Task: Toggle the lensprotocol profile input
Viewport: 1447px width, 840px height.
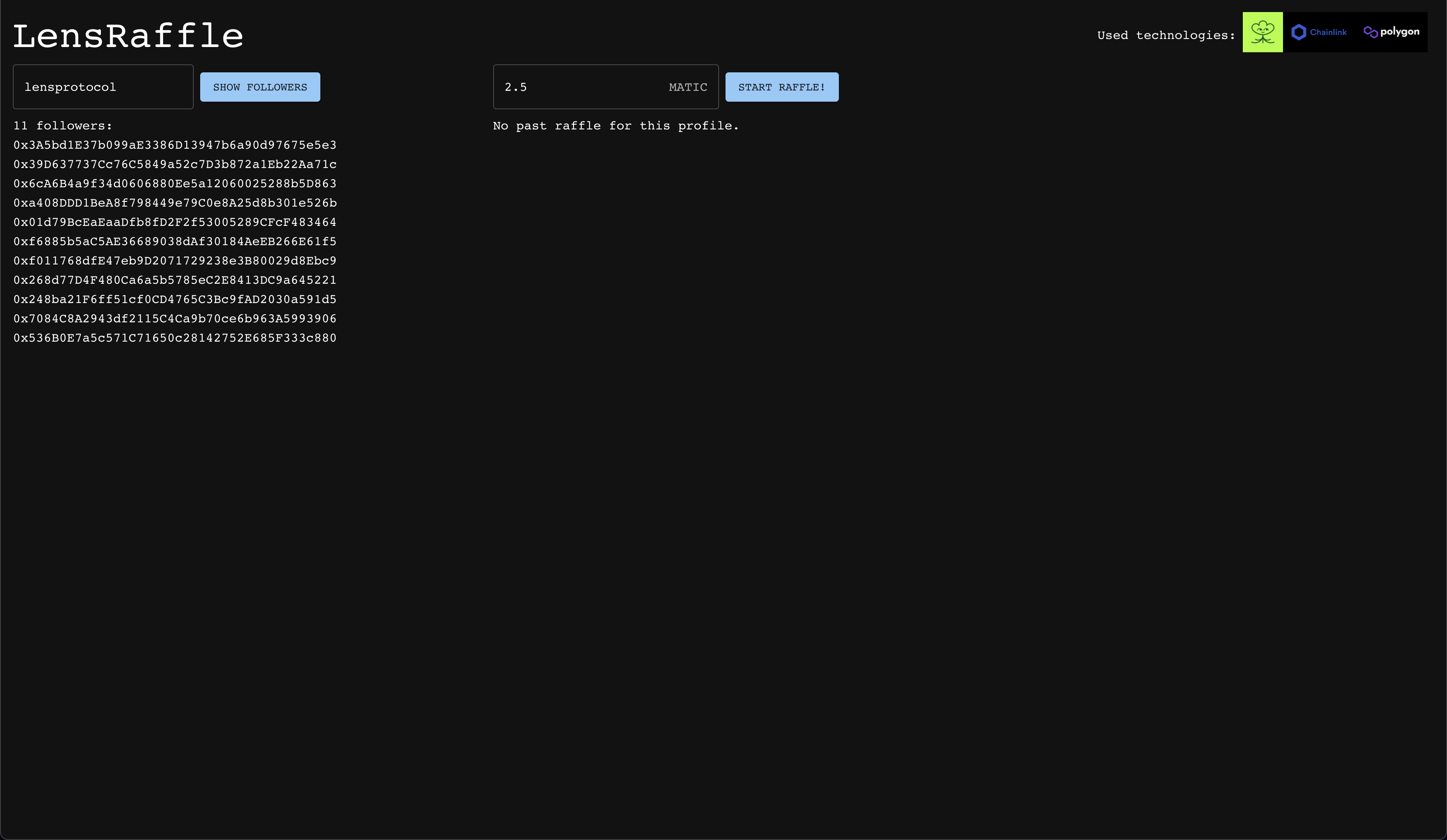Action: 103,86
